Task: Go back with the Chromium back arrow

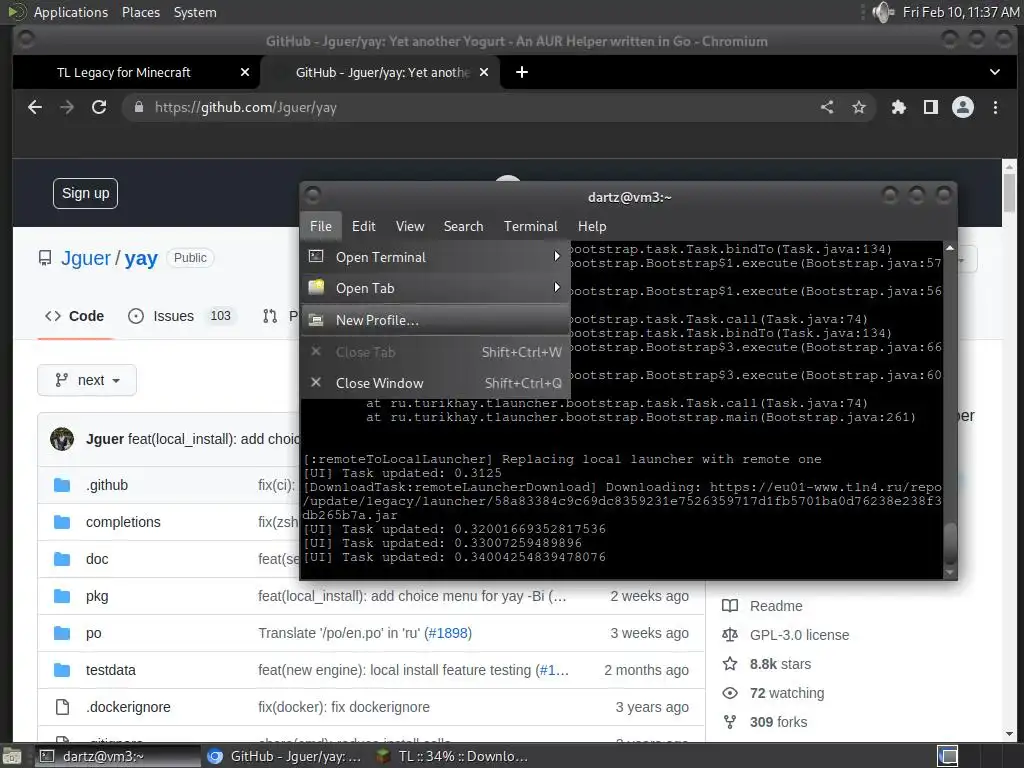Action: tap(35, 107)
